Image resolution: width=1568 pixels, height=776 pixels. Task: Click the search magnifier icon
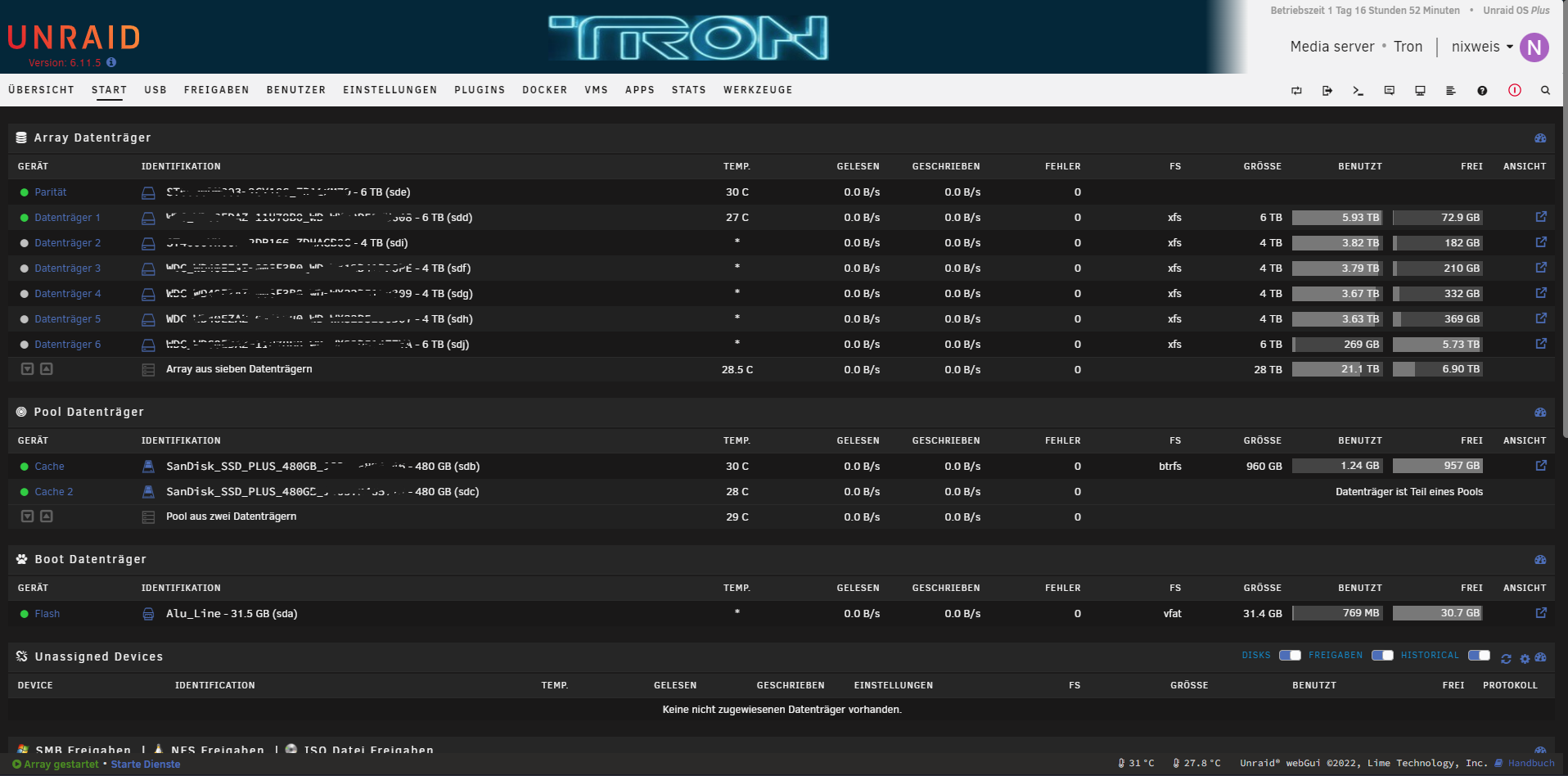(x=1545, y=91)
